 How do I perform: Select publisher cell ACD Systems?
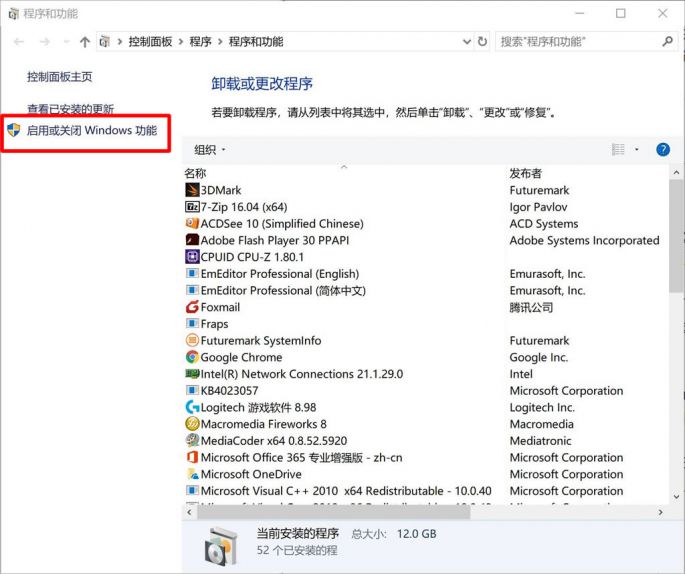pyautogui.click(x=544, y=223)
